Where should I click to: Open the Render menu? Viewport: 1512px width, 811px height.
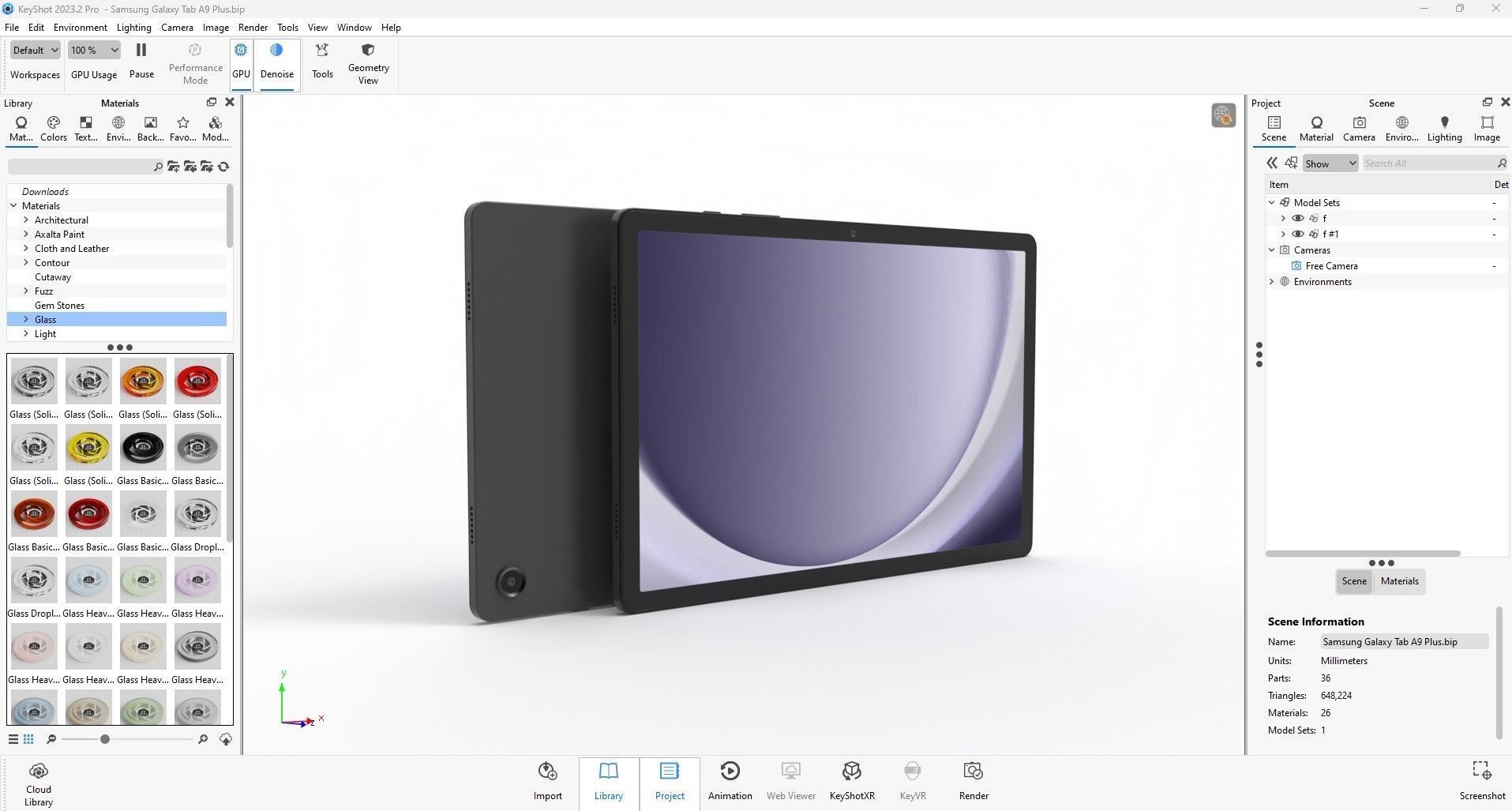(253, 27)
